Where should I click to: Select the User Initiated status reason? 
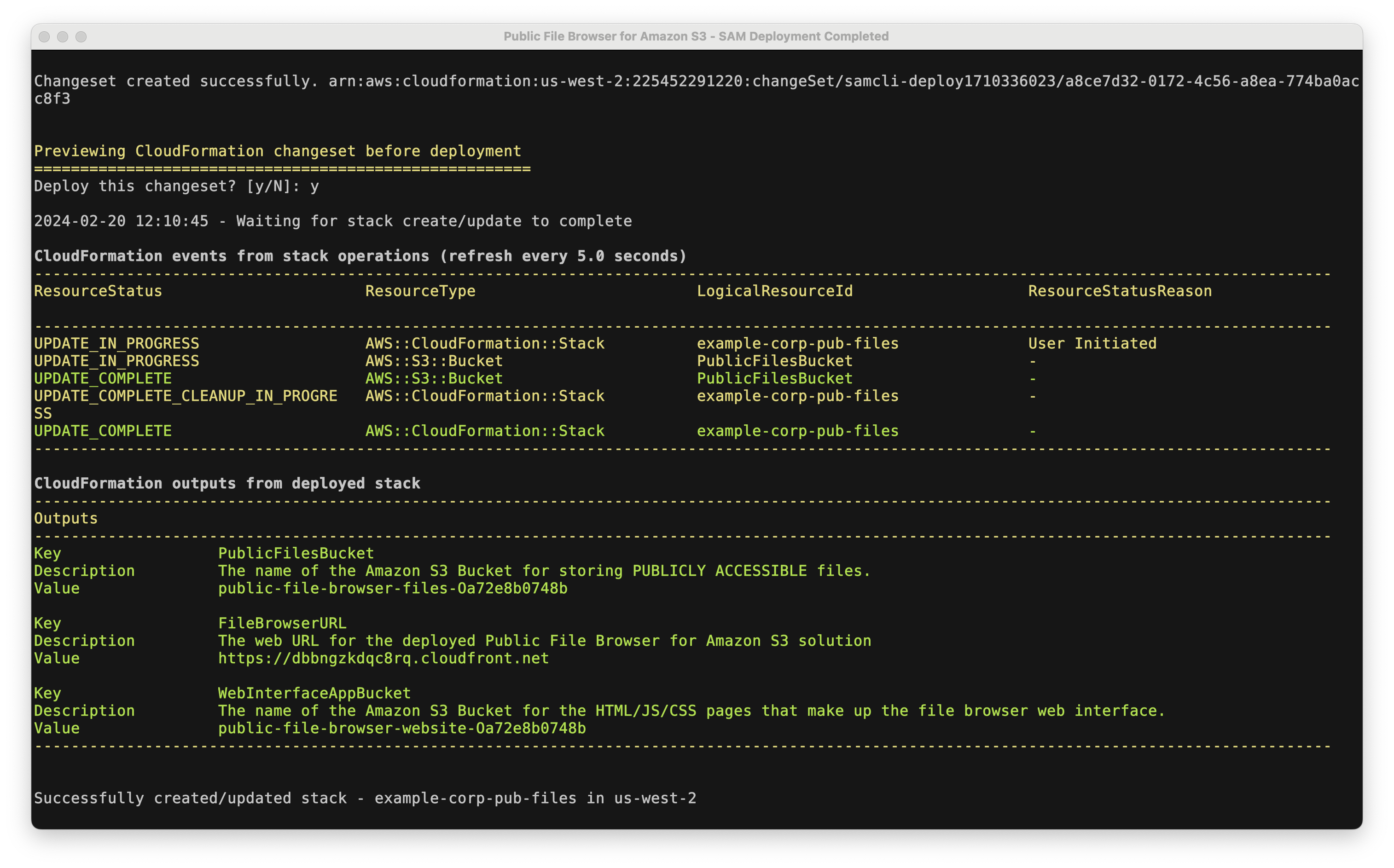(1092, 343)
